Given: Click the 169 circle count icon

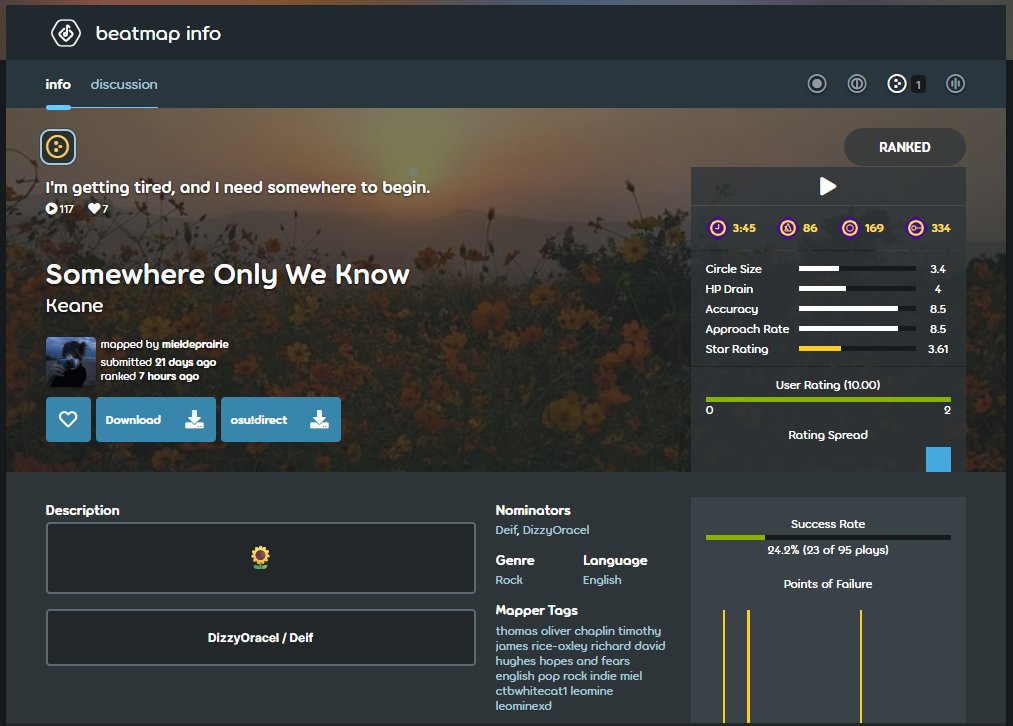Looking at the screenshot, I should click(x=850, y=228).
